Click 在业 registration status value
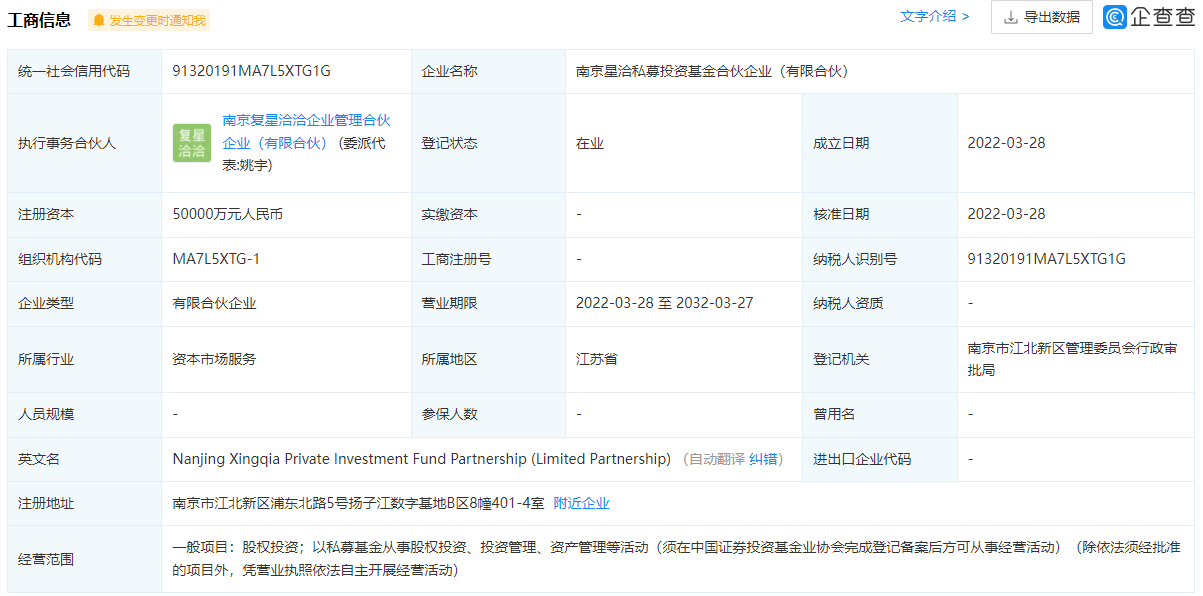 click(x=590, y=143)
